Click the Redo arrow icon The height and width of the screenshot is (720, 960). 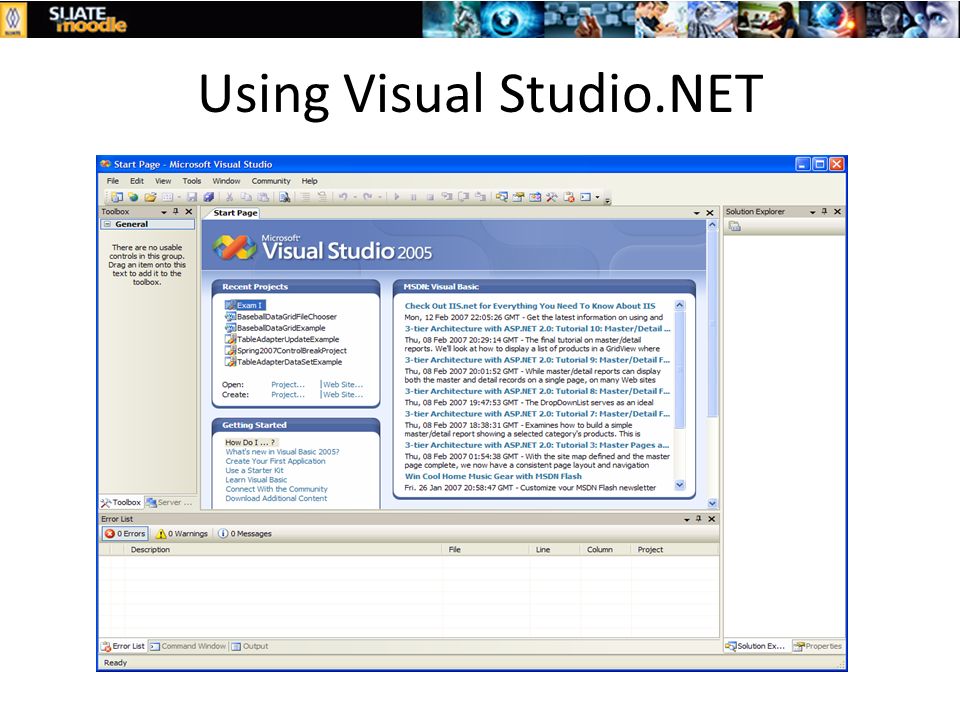tap(367, 197)
